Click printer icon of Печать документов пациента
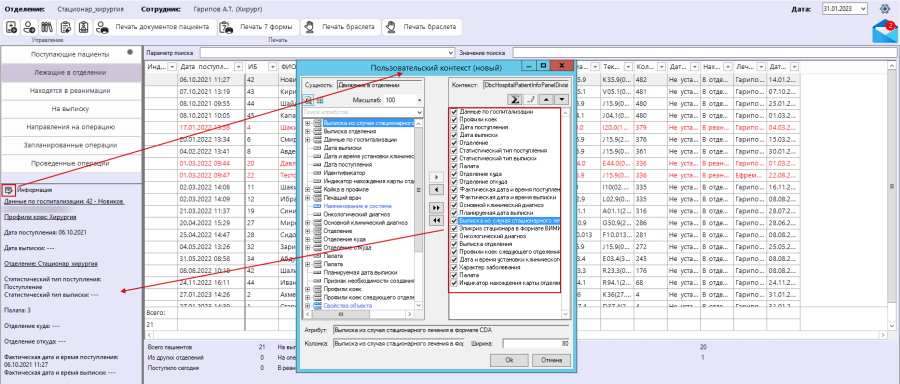 pos(103,27)
